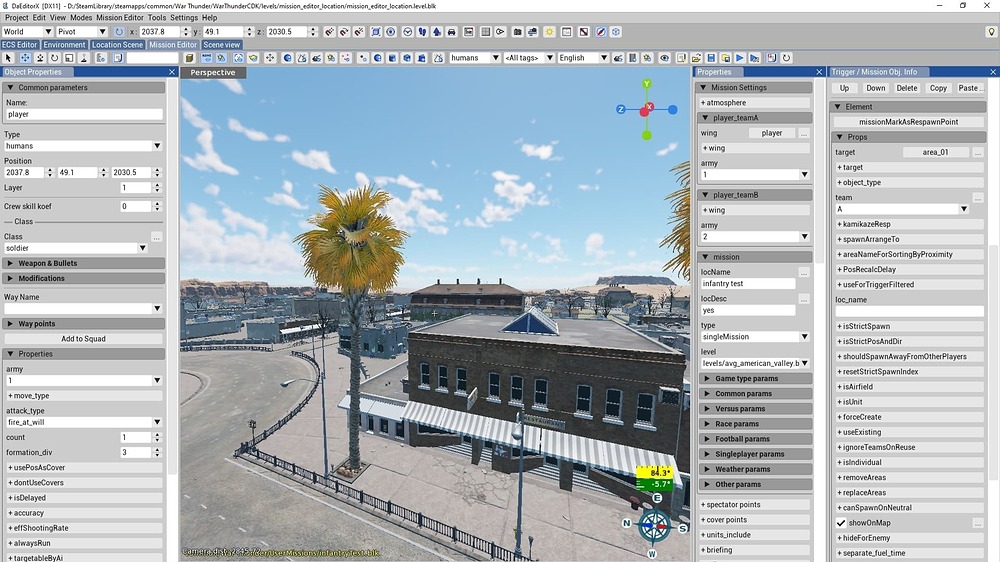Click the second magnet snap icon
Image resolution: width=1000 pixels, height=562 pixels.
pos(344,32)
